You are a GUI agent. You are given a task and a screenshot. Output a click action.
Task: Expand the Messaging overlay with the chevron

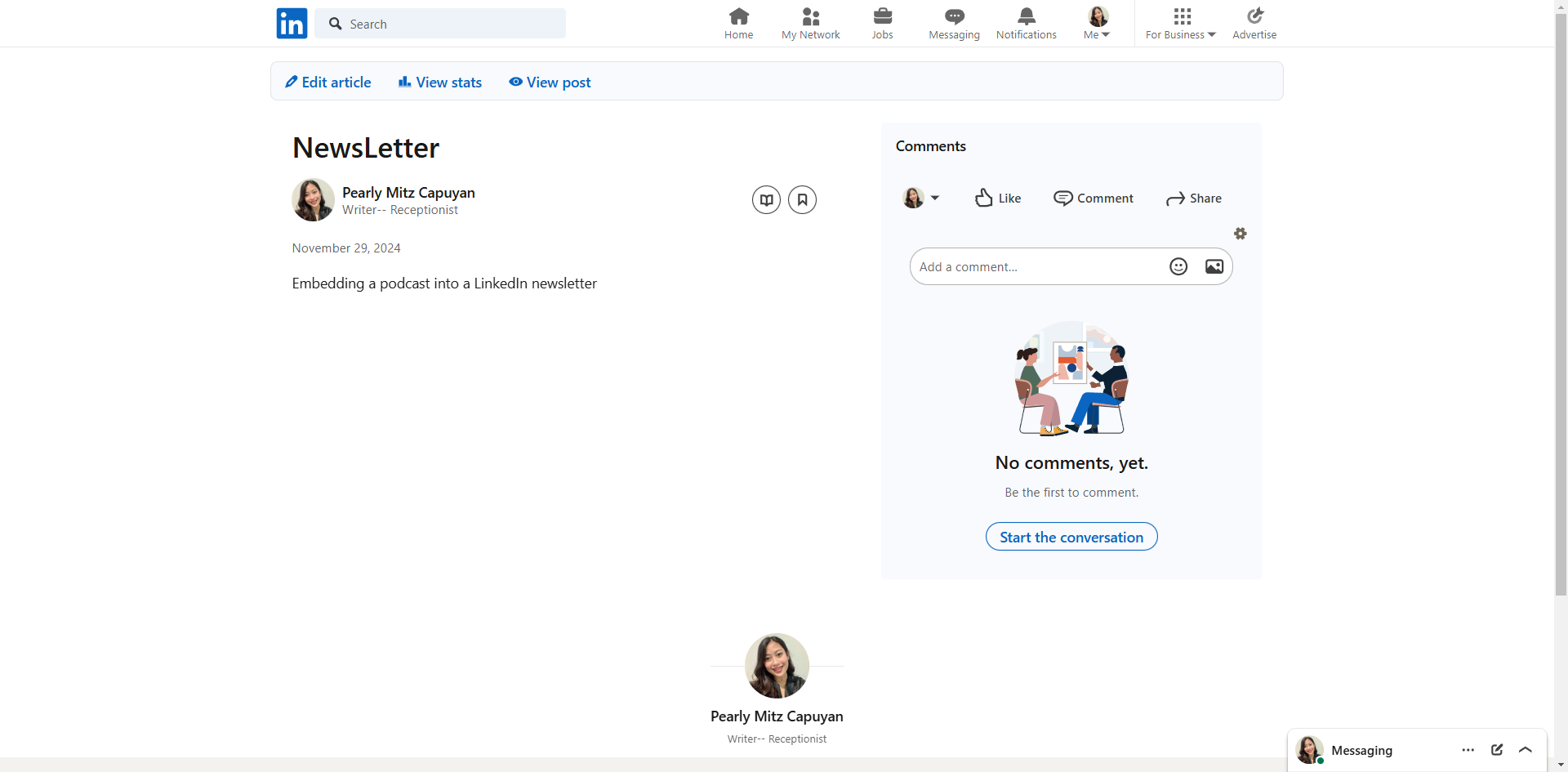tap(1526, 750)
